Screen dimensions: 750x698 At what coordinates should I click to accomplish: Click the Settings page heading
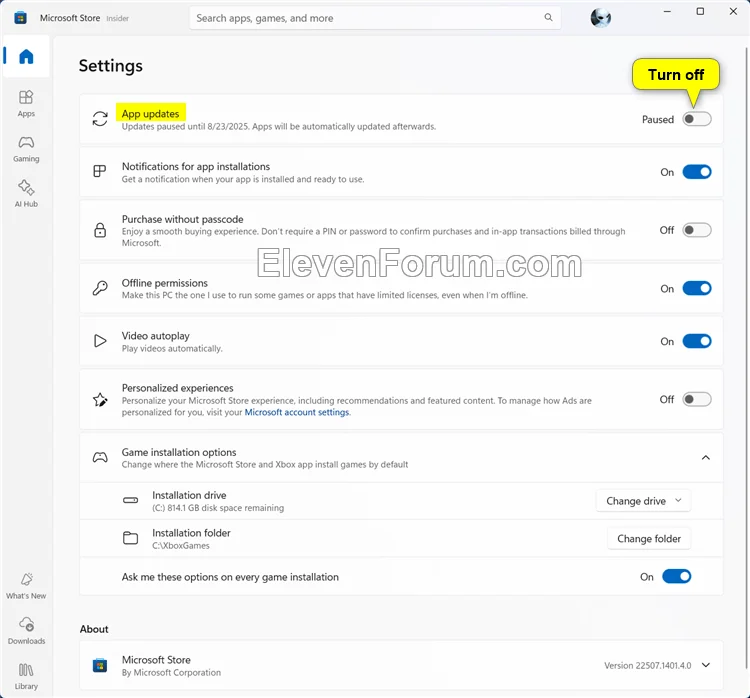[x=110, y=66]
